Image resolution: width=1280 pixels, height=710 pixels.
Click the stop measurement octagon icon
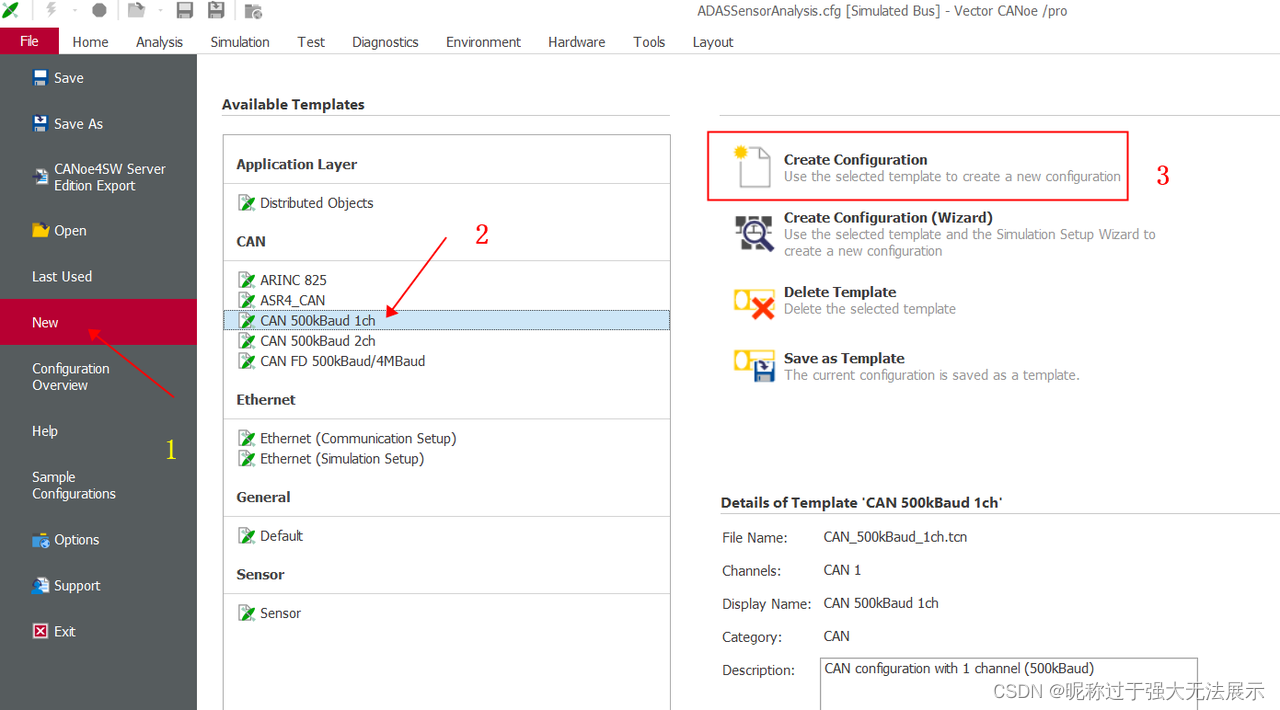coord(99,11)
